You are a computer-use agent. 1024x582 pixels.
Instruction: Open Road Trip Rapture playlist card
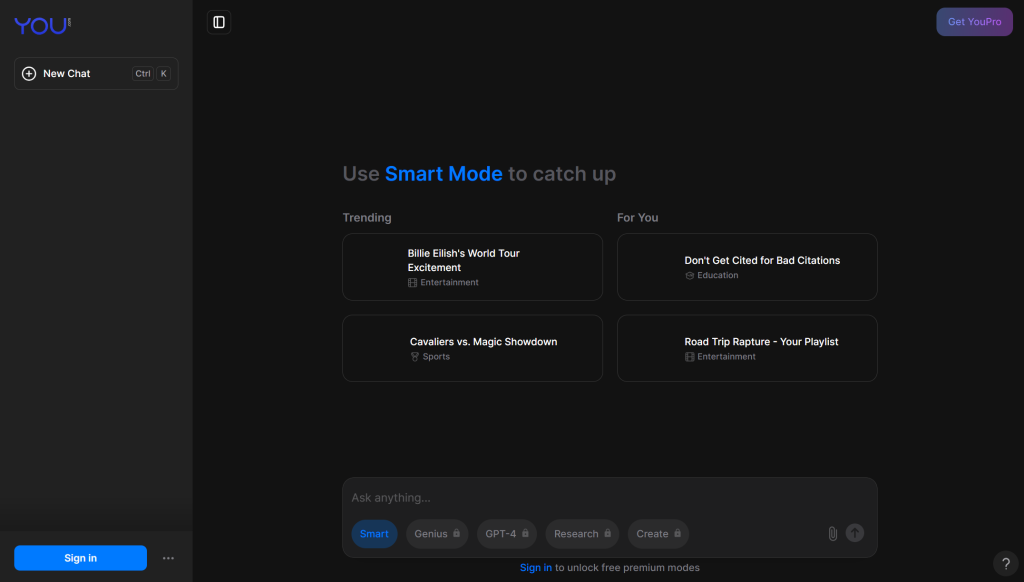point(747,348)
